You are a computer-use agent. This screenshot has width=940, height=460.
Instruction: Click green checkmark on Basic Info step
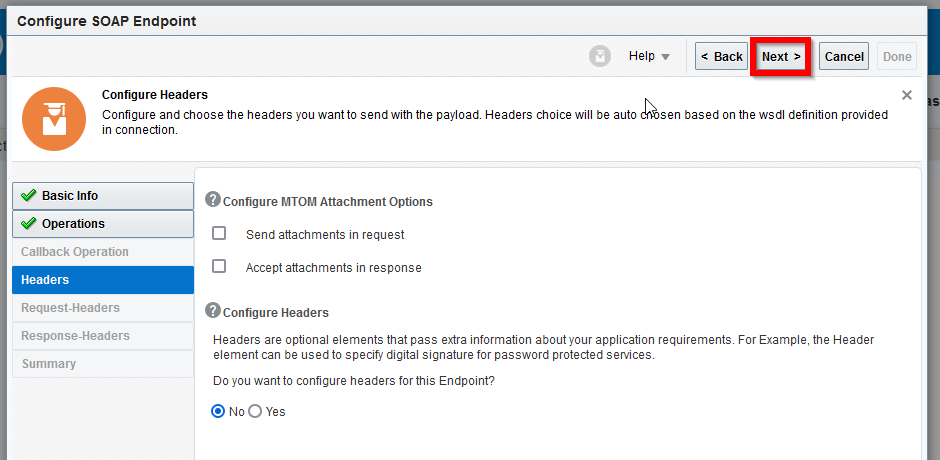click(29, 196)
